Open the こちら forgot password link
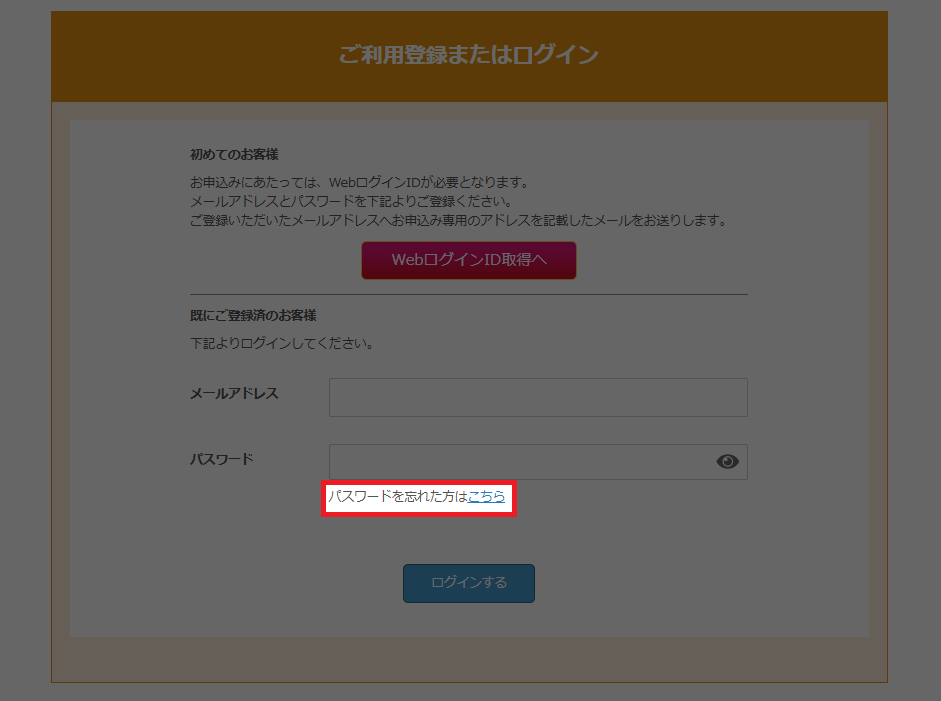This screenshot has height=701, width=941. 486,496
